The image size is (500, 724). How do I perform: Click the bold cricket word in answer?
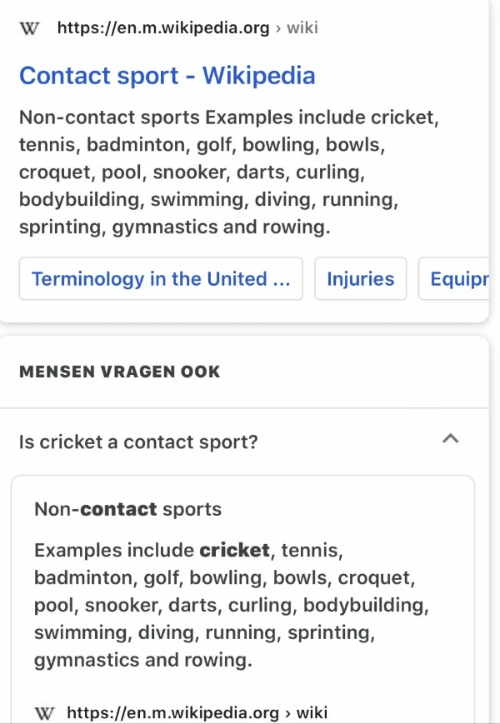235,550
